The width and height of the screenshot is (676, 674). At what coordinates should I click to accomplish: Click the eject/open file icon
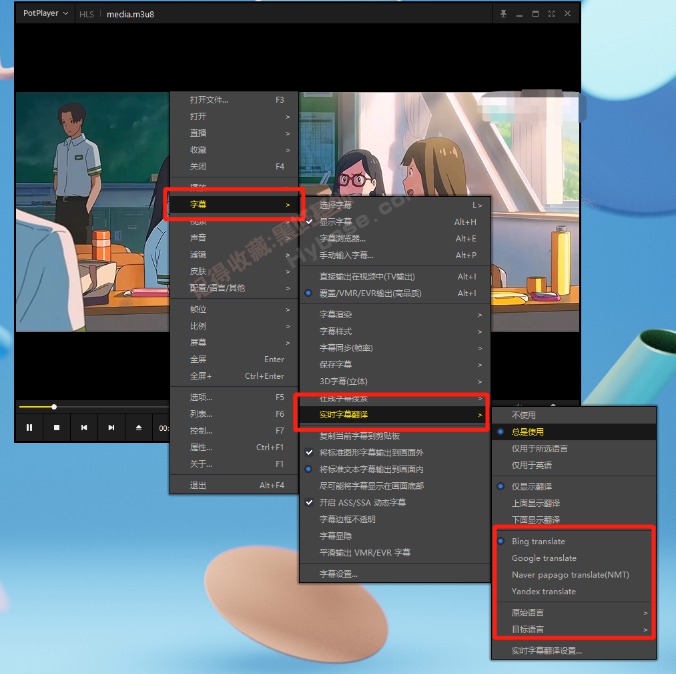138,427
